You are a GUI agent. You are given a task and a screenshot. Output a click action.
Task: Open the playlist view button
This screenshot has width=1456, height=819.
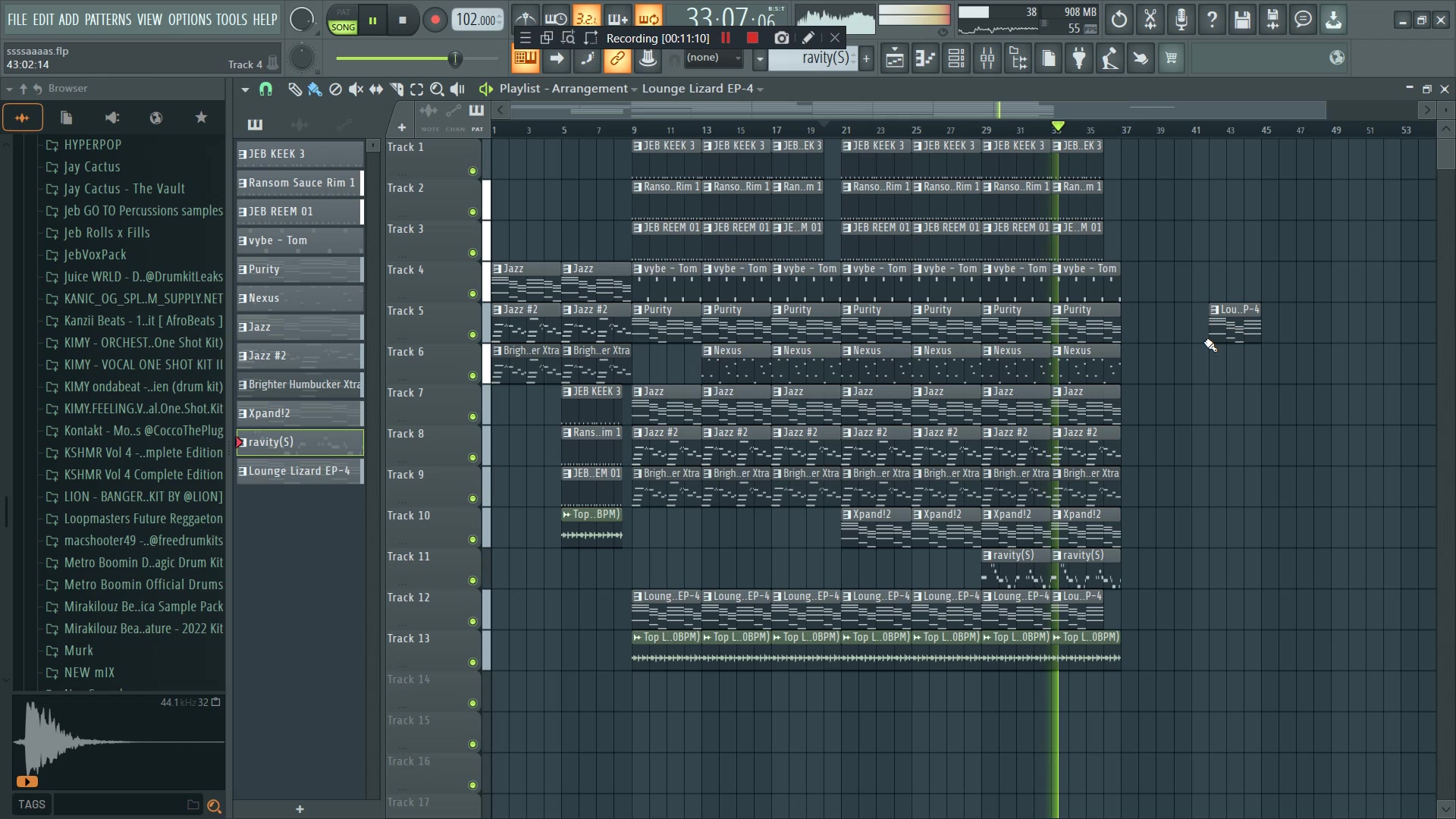pyautogui.click(x=895, y=58)
